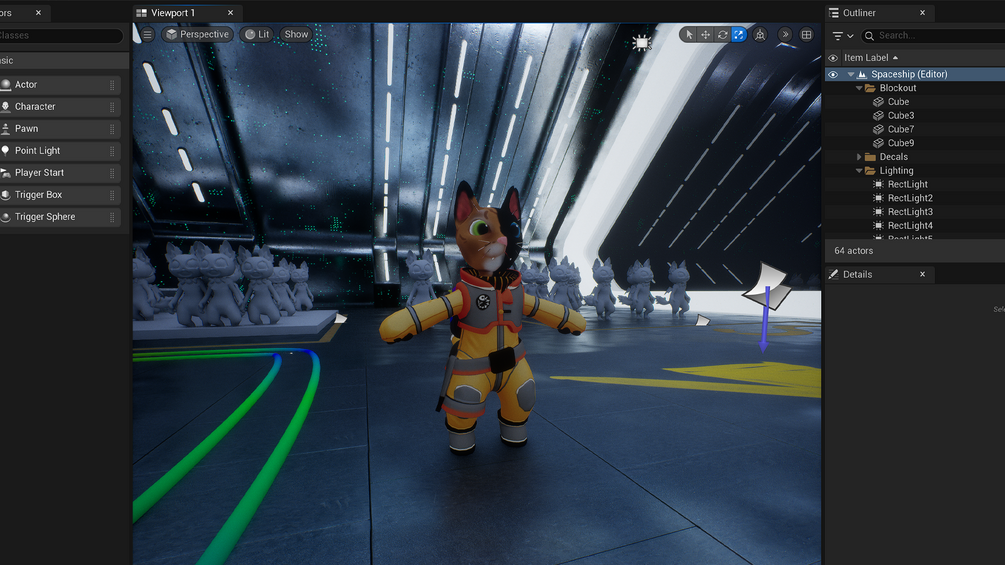Close the Outliner tab
Screen dimensions: 1005x565
point(922,13)
